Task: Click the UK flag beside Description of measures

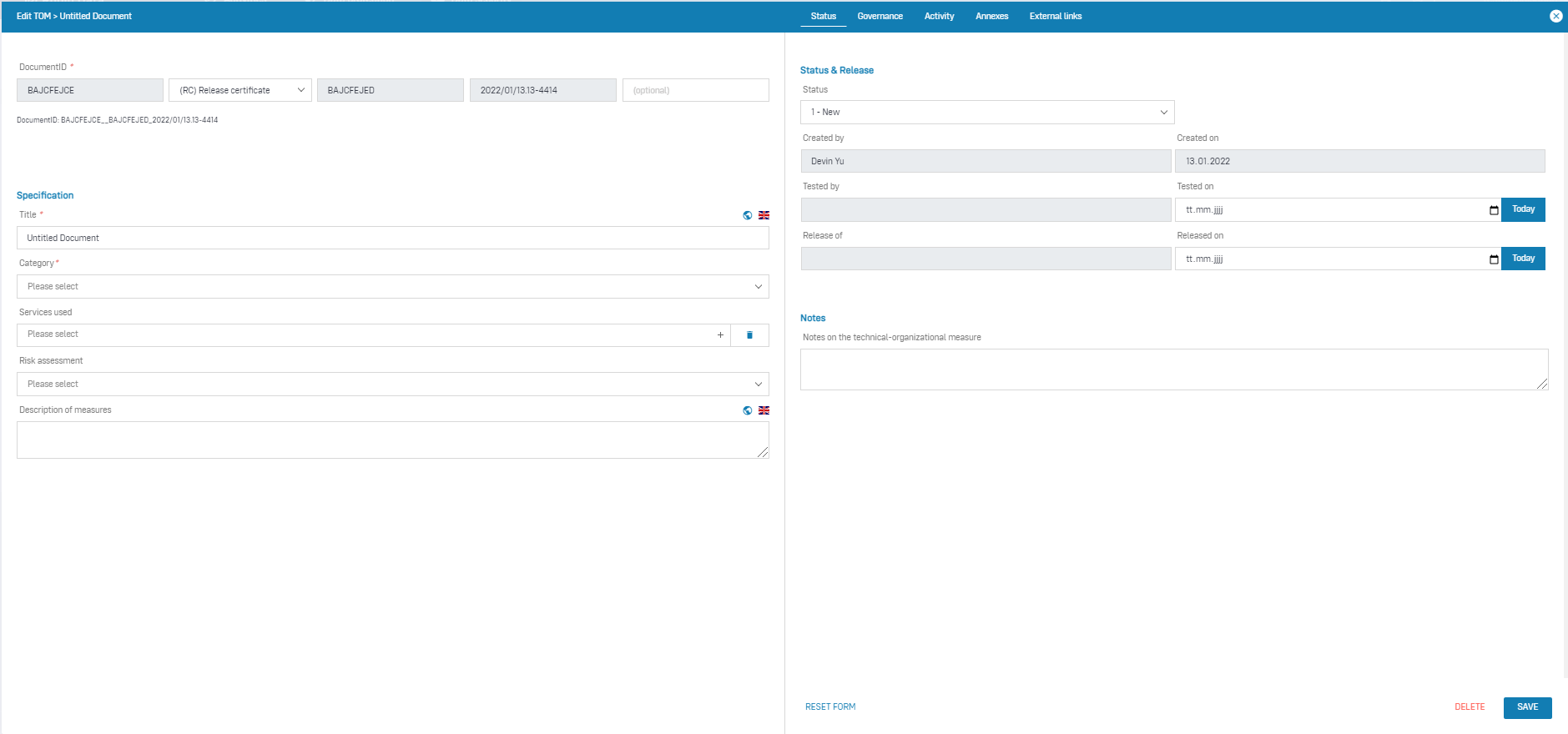Action: click(764, 410)
